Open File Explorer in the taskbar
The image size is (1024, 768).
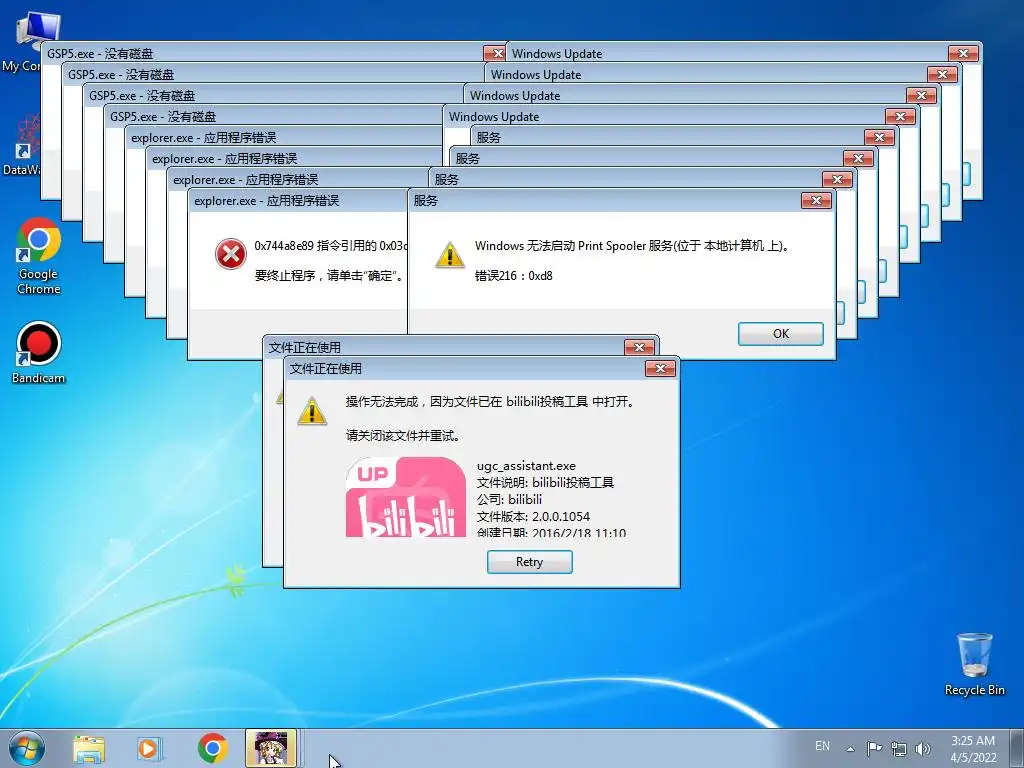89,749
